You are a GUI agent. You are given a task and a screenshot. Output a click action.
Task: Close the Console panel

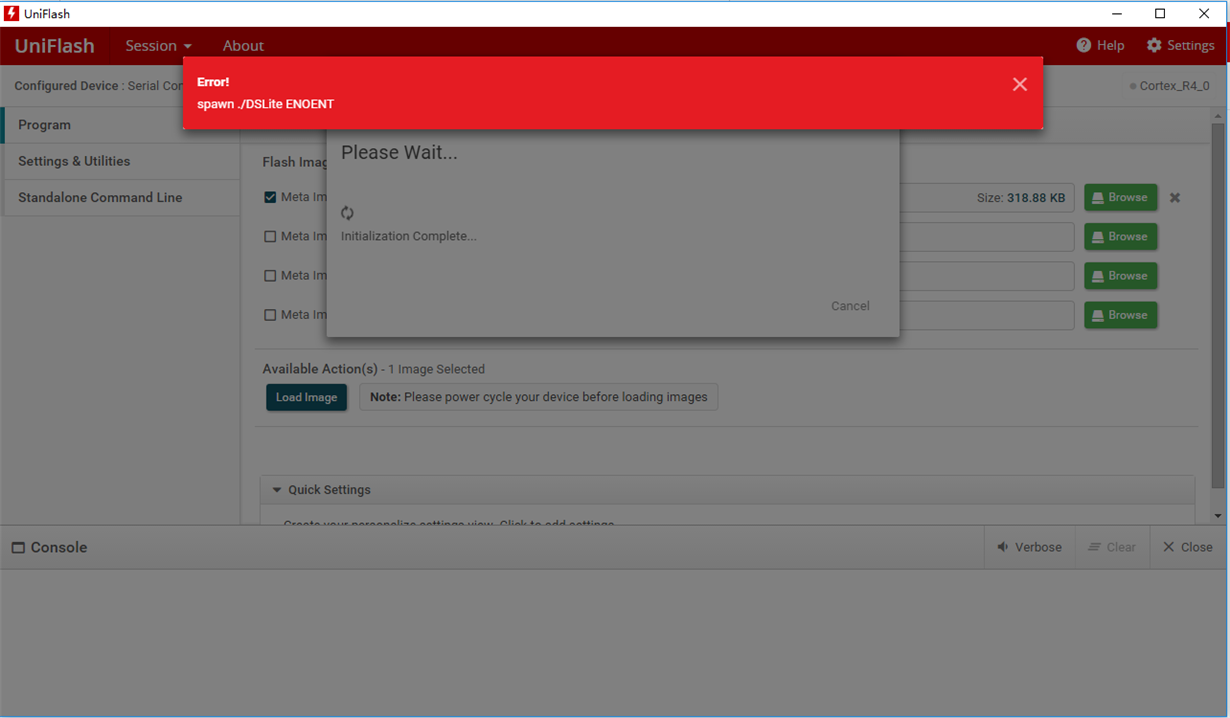[1188, 547]
